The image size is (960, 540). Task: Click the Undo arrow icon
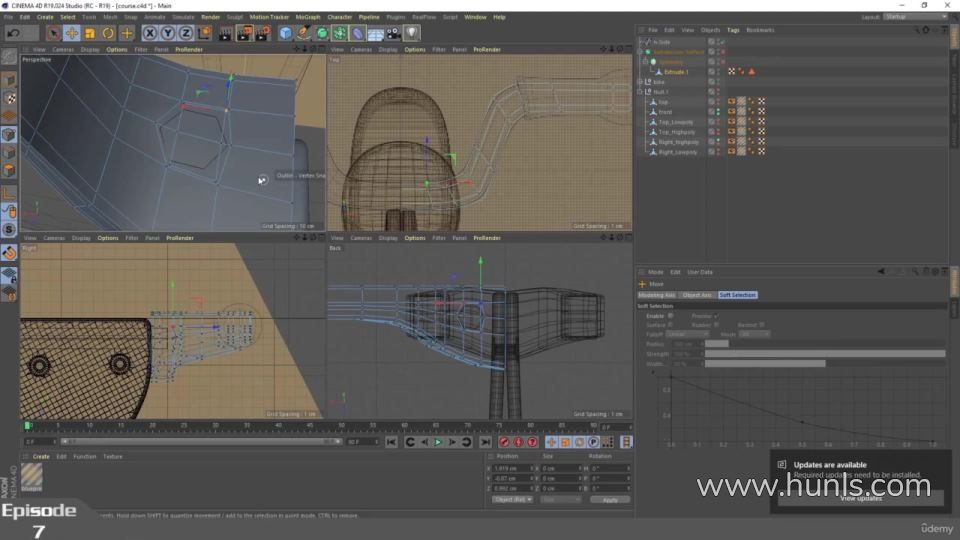coord(13,33)
